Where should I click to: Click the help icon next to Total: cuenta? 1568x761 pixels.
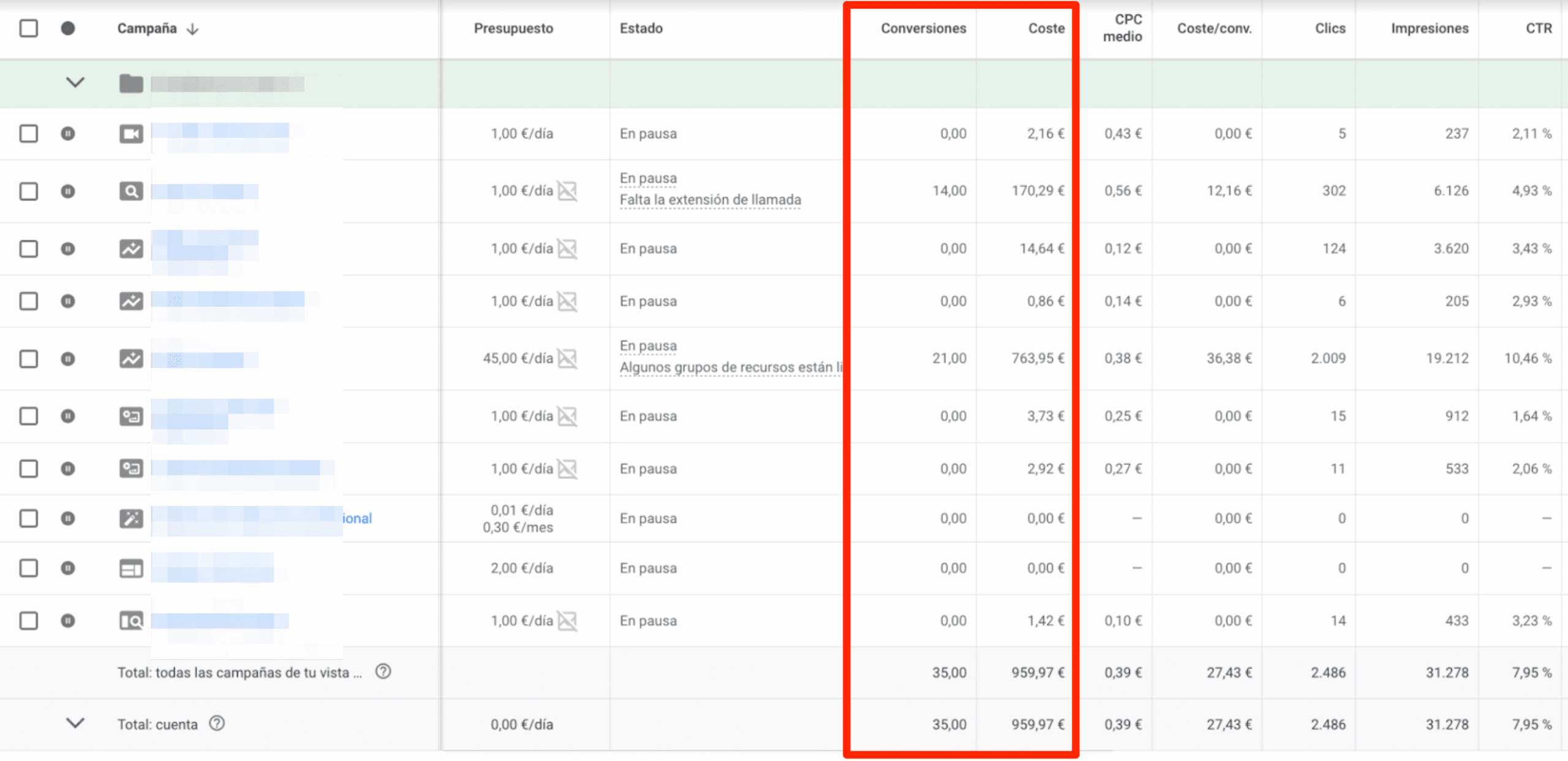coord(217,723)
